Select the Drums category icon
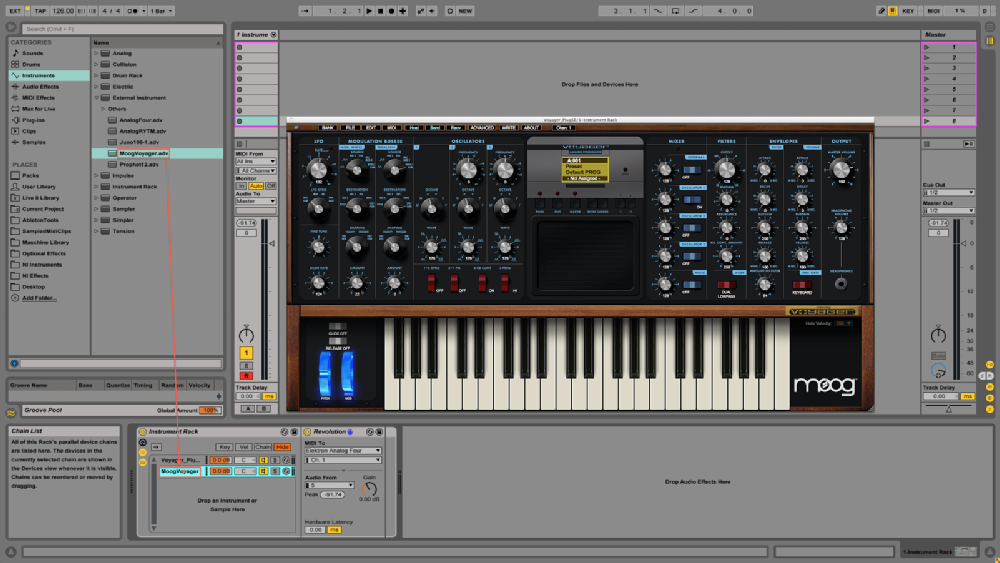The image size is (1000, 563). tap(14, 64)
